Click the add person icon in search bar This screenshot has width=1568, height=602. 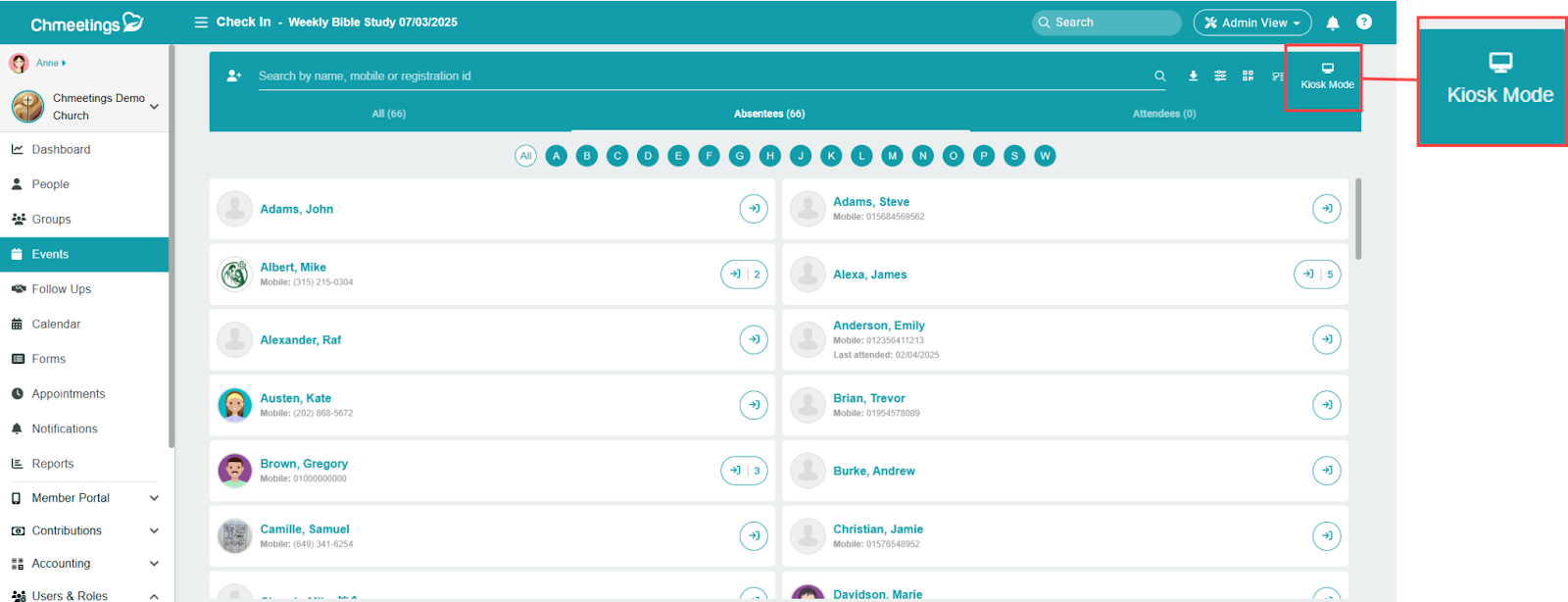234,75
